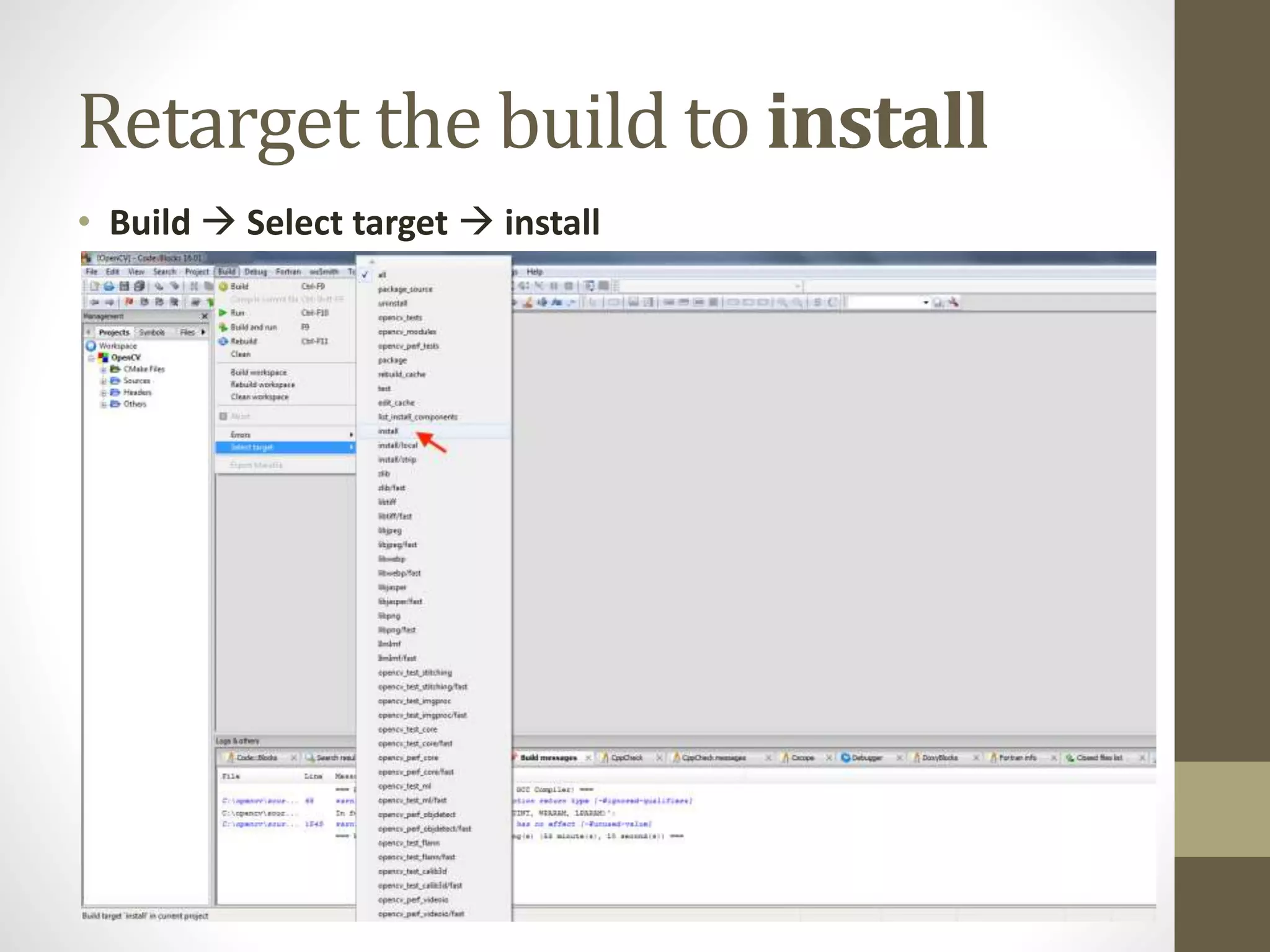The width and height of the screenshot is (1270, 952).
Task: Click the Save file toolbar icon
Action: (124, 286)
